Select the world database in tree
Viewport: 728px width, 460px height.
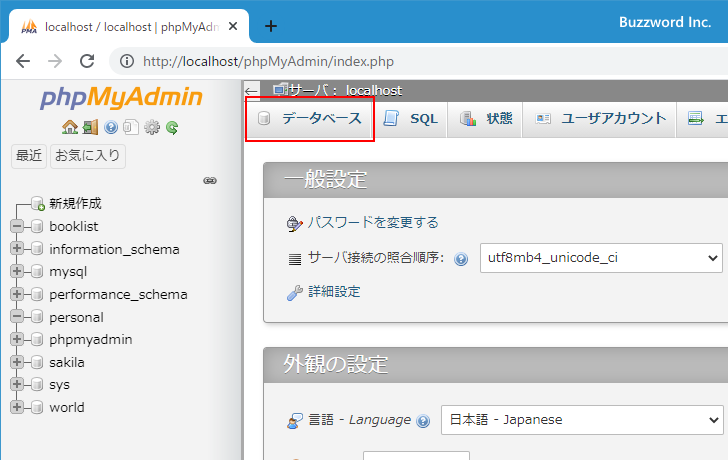67,407
